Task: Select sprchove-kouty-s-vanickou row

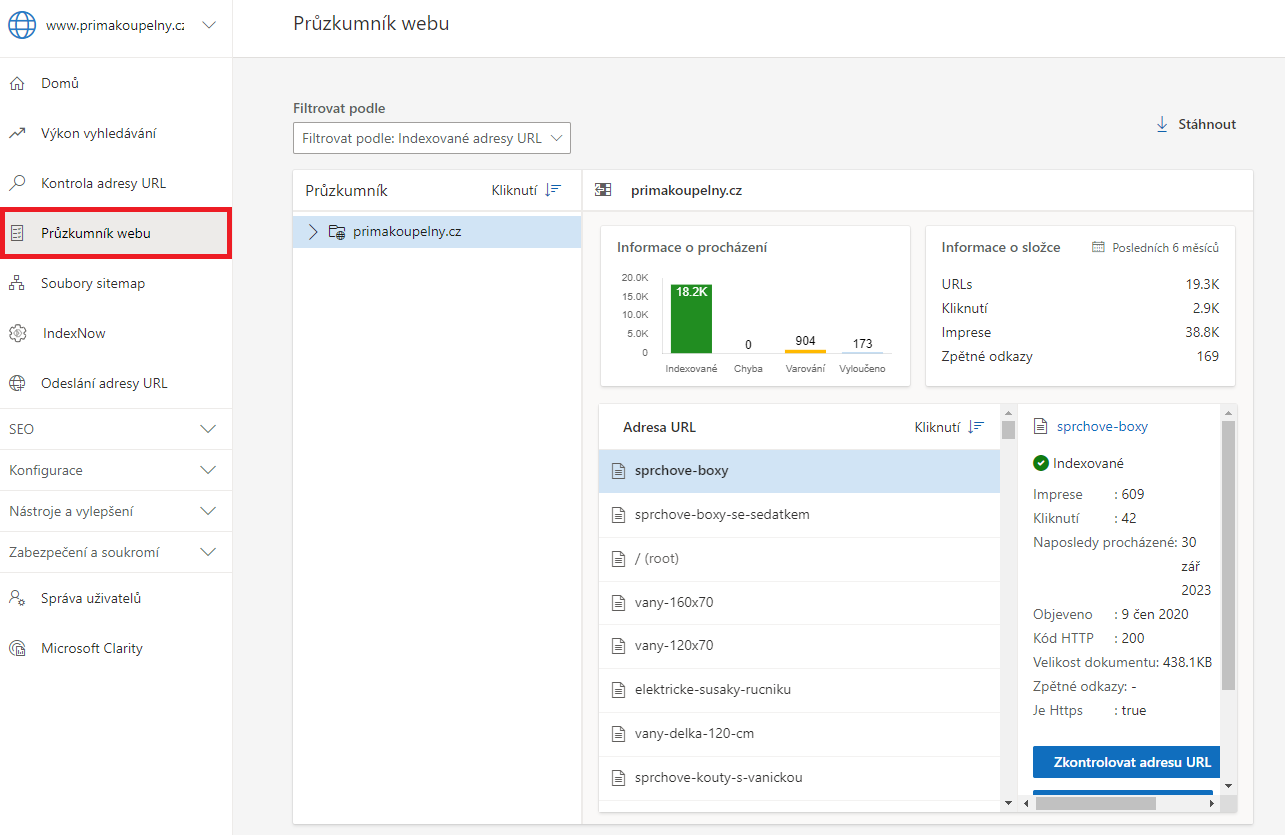Action: (x=799, y=777)
